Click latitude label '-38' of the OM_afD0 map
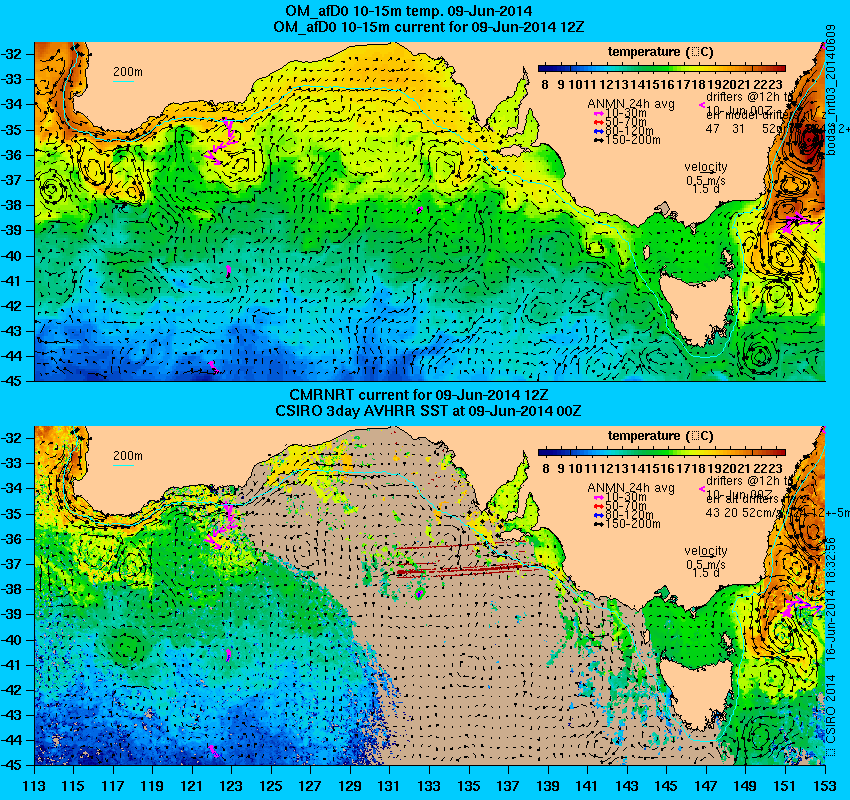Screen dimensions: 850x800 point(12,205)
